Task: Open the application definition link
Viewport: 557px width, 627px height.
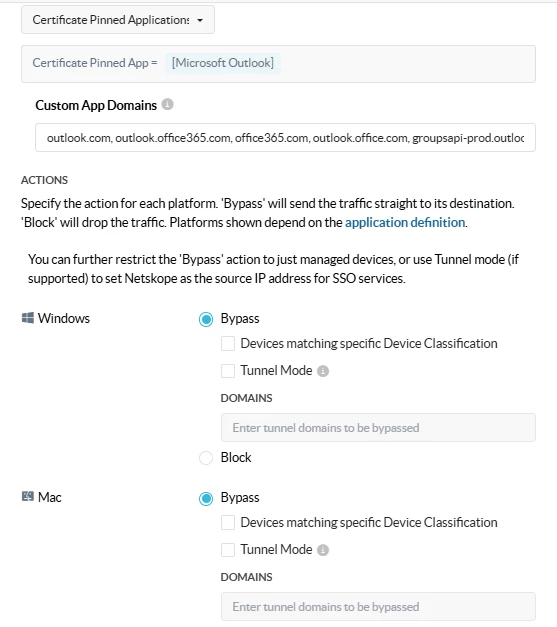Action: point(405,222)
